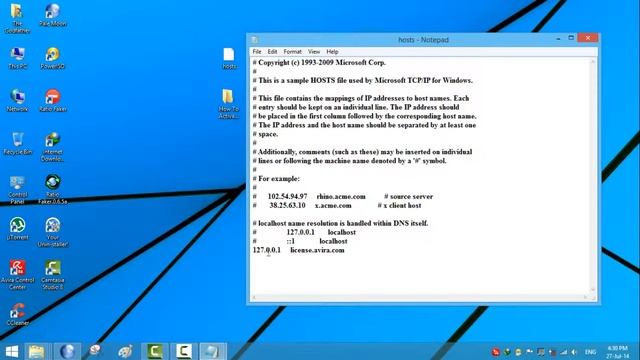Screen dimensions: 640x360
Task: Open the Format menu in Notepad
Action: pos(292,52)
